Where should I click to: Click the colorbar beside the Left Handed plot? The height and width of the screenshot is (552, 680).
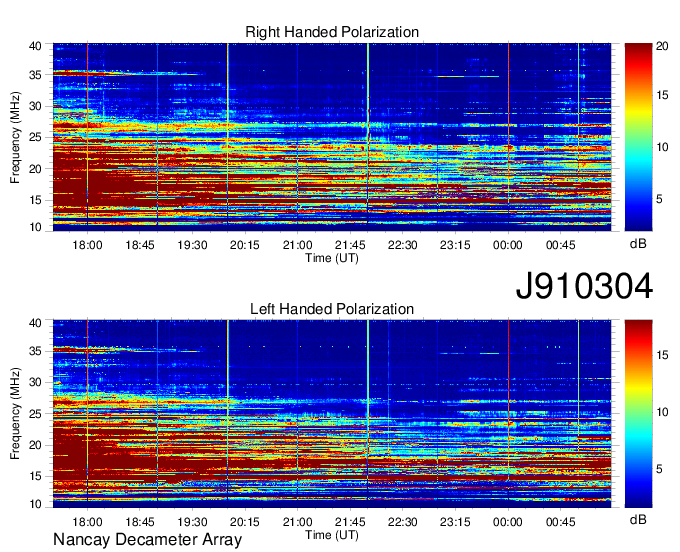[638, 414]
